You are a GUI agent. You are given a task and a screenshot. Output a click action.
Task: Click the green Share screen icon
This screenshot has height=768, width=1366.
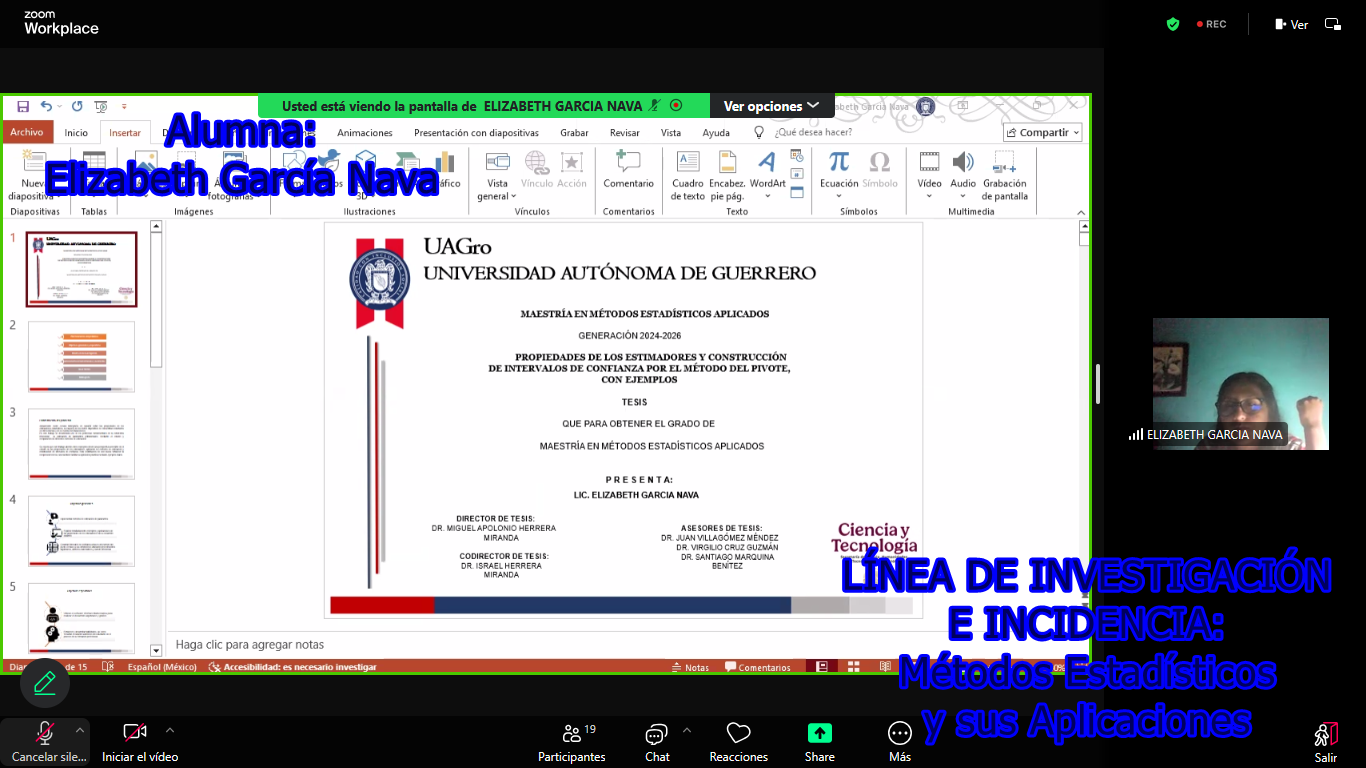click(x=819, y=733)
